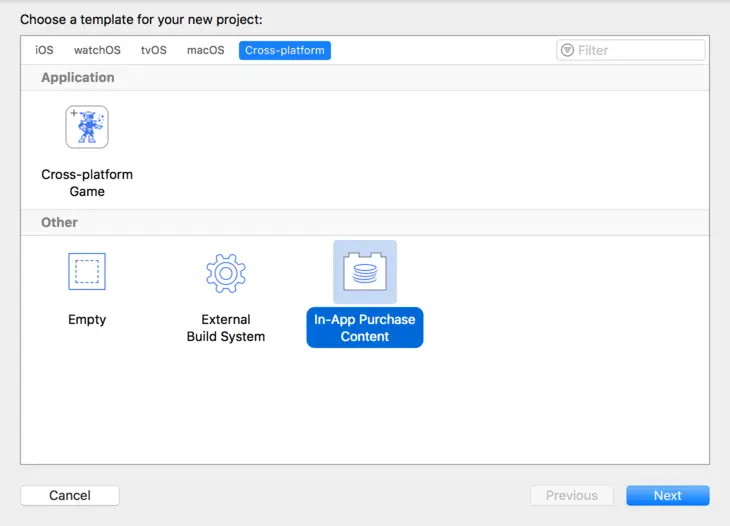The width and height of the screenshot is (730, 526).
Task: Click the "Empty" template name label
Action: 87,320
